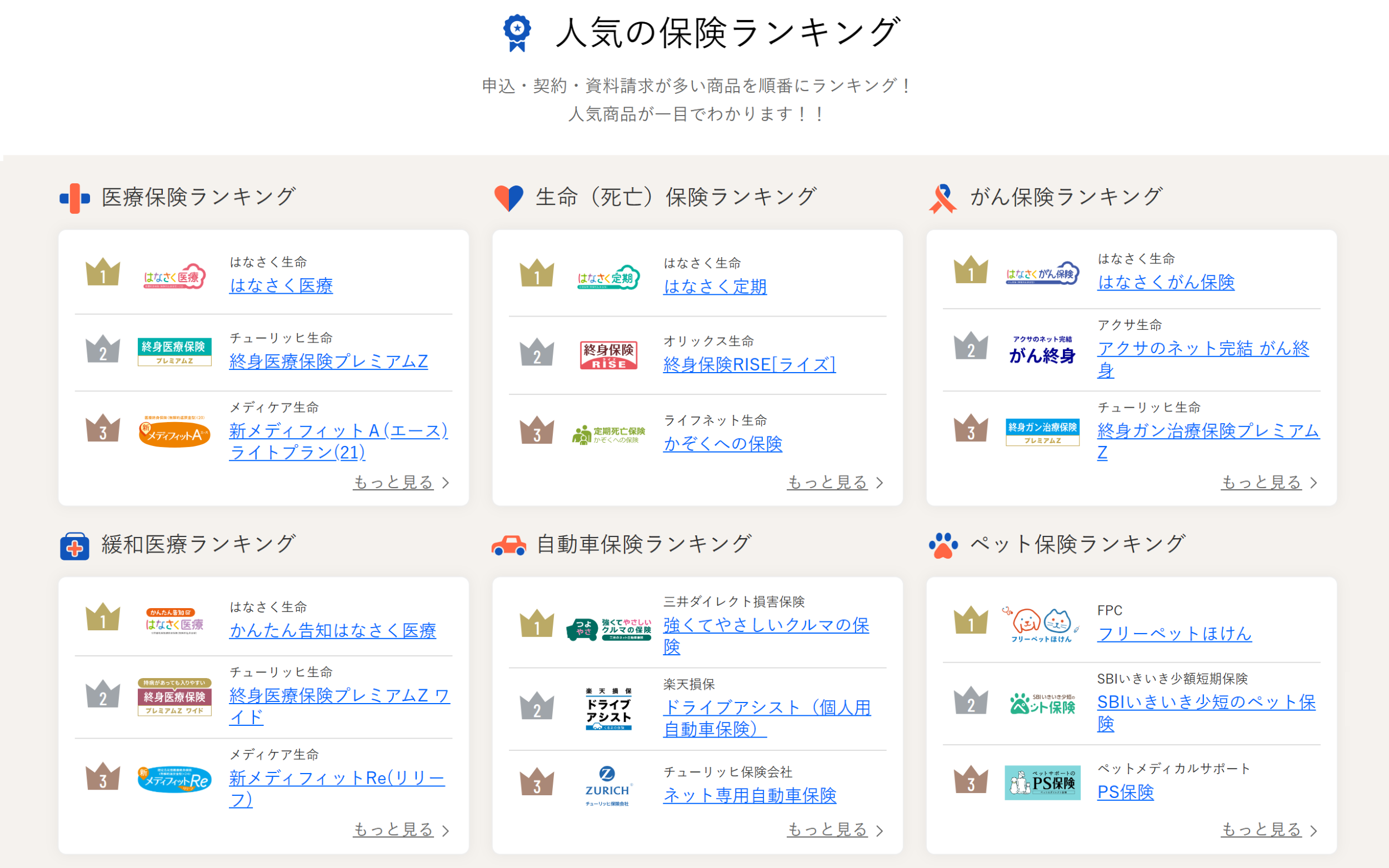Click the PS保険 logo image
Screen dimensions: 1389x868
point(1042,782)
